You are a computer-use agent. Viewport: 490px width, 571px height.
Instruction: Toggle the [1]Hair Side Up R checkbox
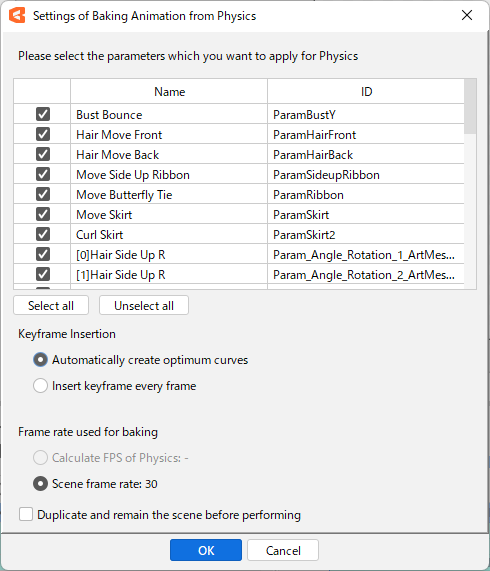click(43, 275)
